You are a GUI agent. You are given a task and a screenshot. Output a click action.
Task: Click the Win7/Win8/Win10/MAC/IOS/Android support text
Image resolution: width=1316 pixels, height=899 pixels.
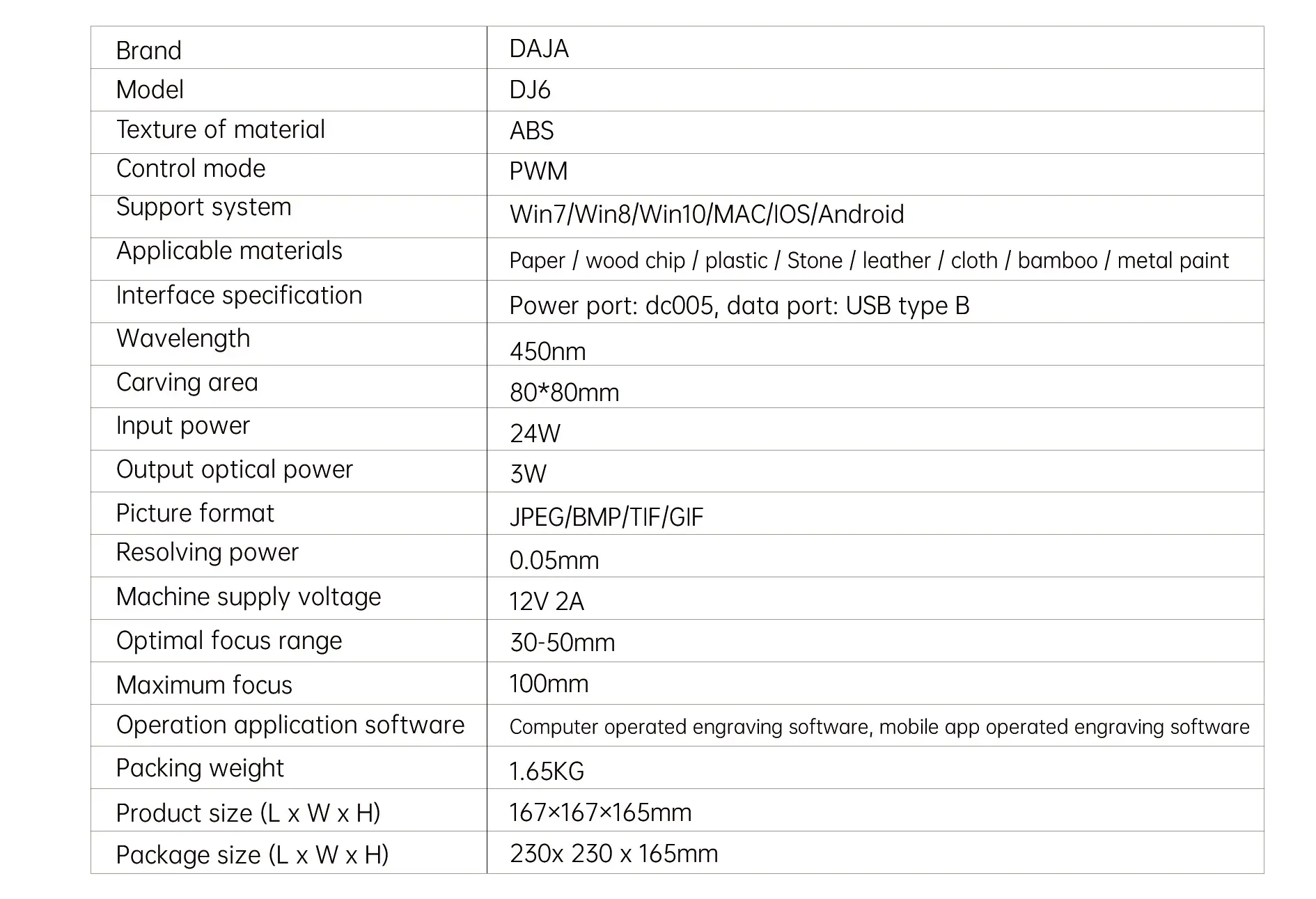(x=707, y=214)
